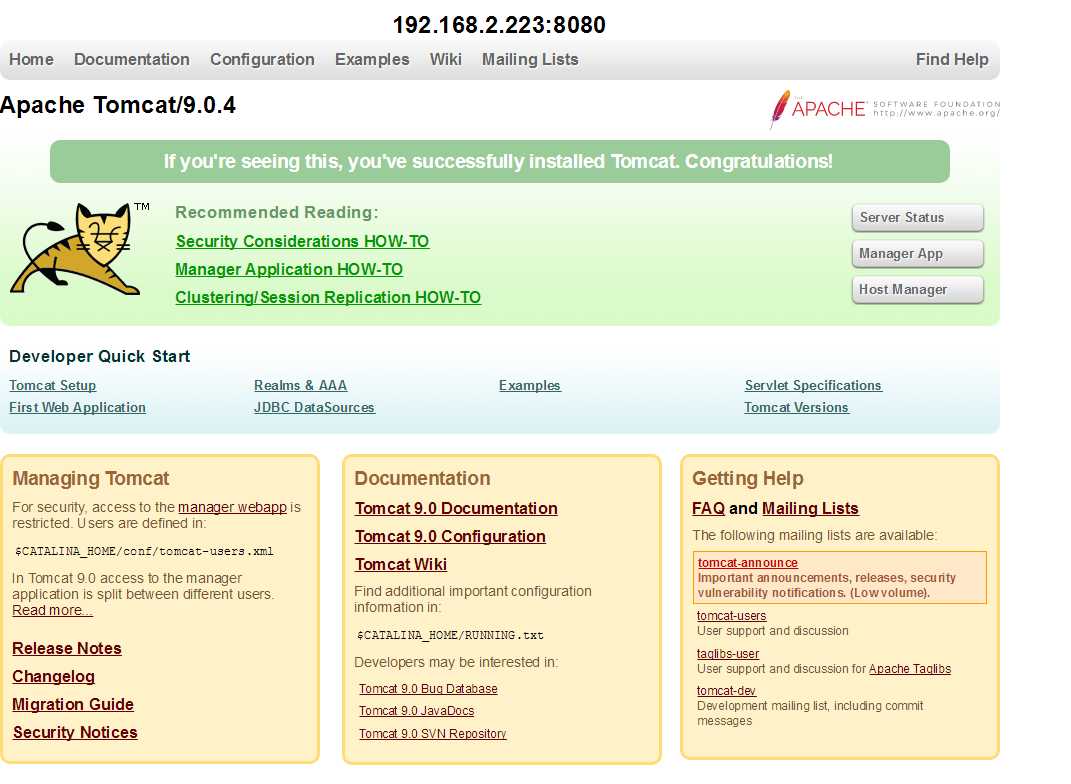Click the Managing Tomcat heading
The width and height of the screenshot is (1071, 784).
point(90,478)
